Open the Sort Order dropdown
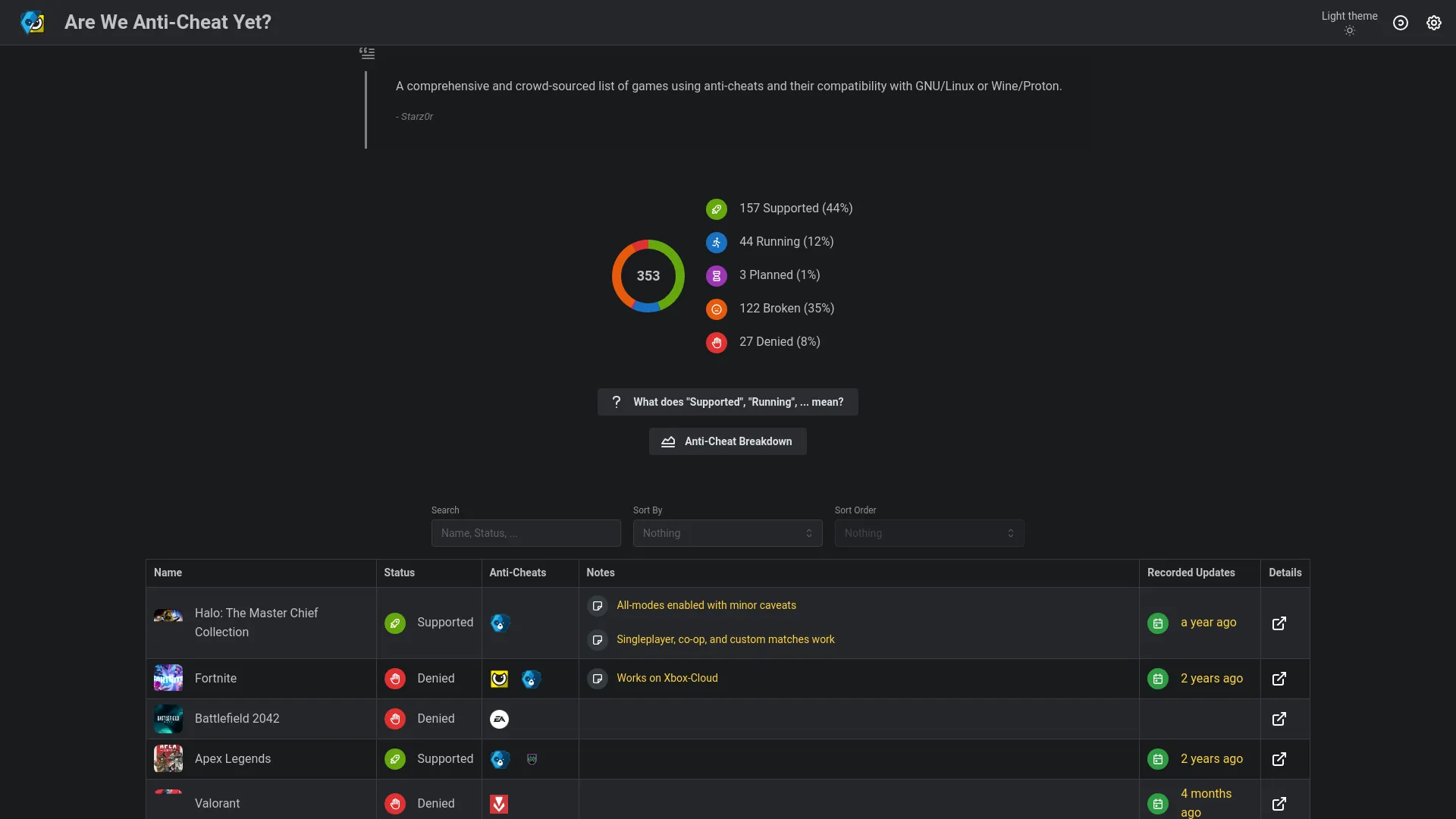This screenshot has width=1456, height=819. tap(929, 533)
